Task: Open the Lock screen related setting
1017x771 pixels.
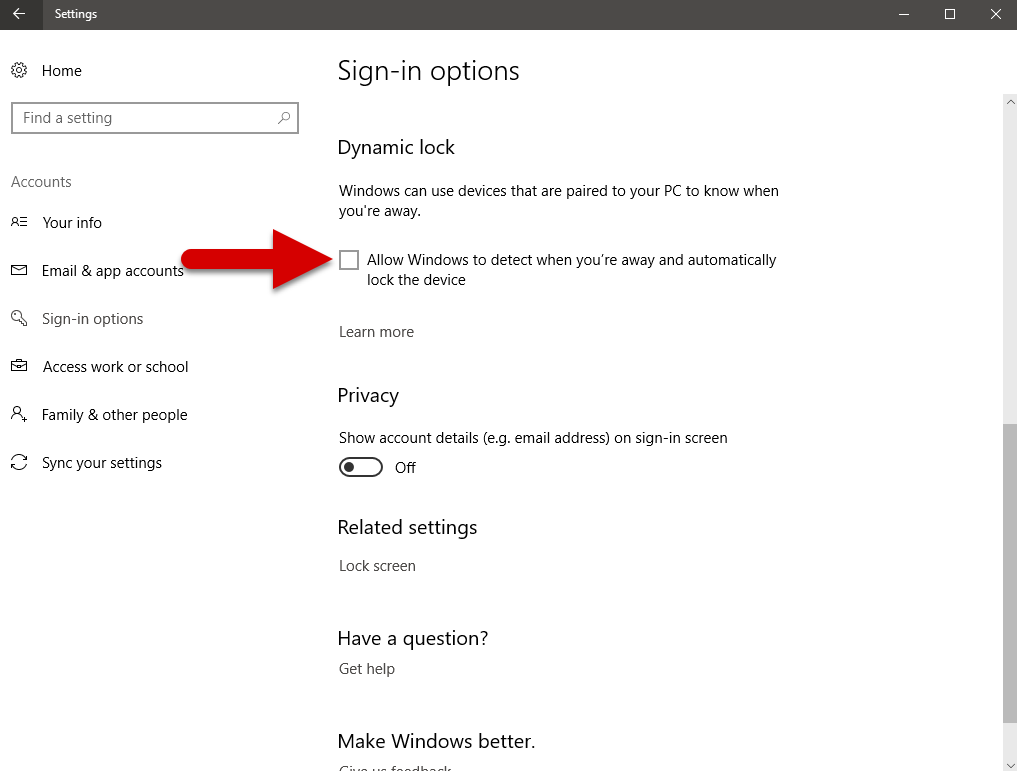Action: (x=377, y=565)
